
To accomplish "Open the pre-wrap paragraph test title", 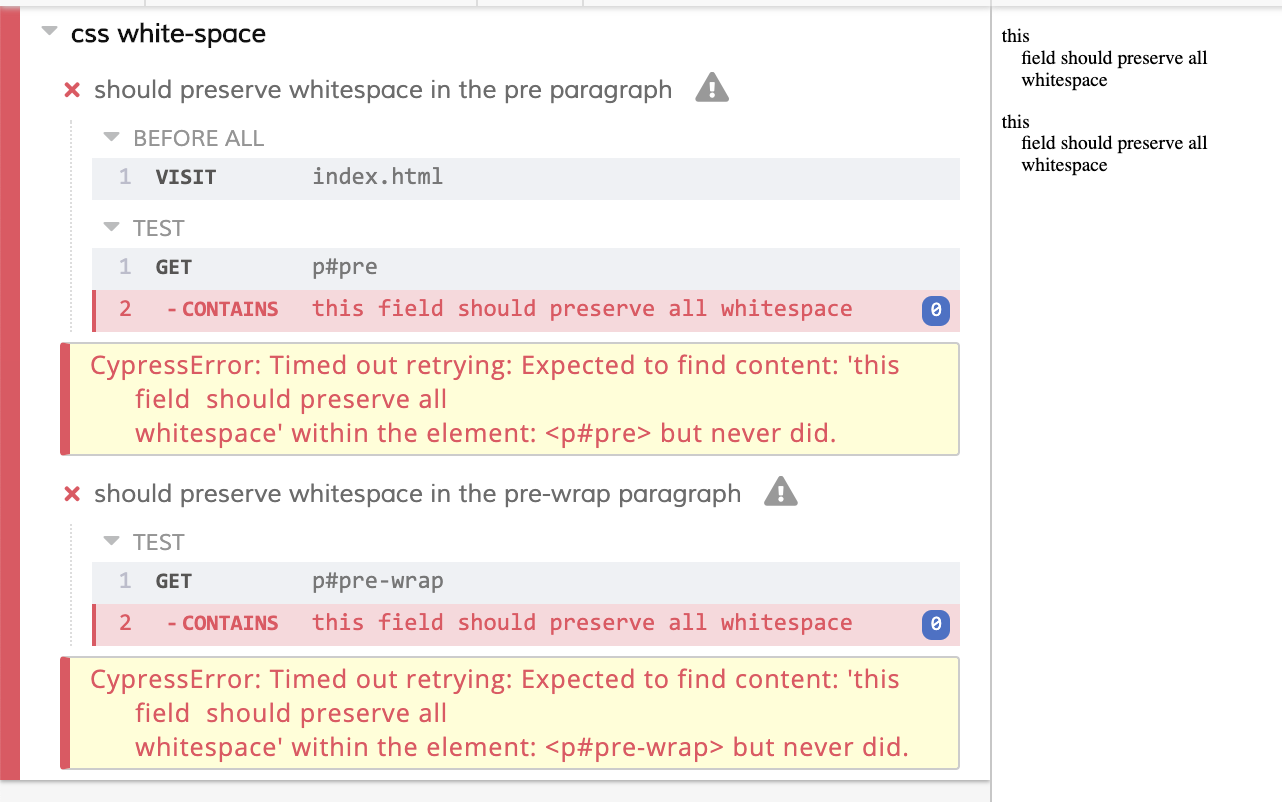I will 418,494.
